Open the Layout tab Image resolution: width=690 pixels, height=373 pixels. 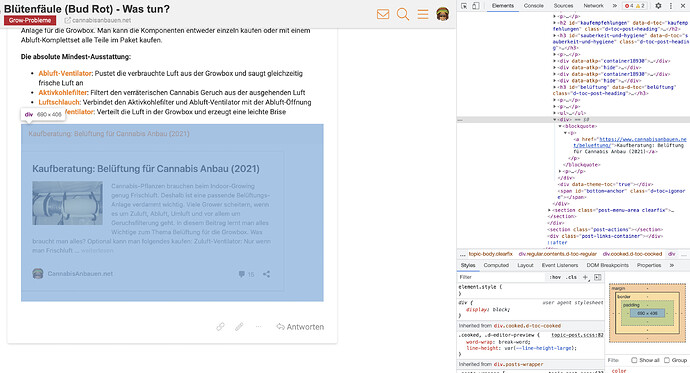pyautogui.click(x=525, y=265)
